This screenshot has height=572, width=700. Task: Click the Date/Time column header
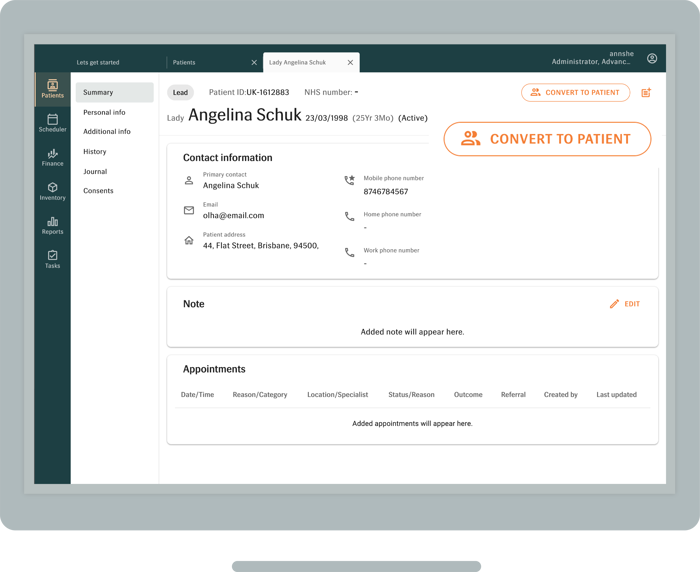[197, 395]
